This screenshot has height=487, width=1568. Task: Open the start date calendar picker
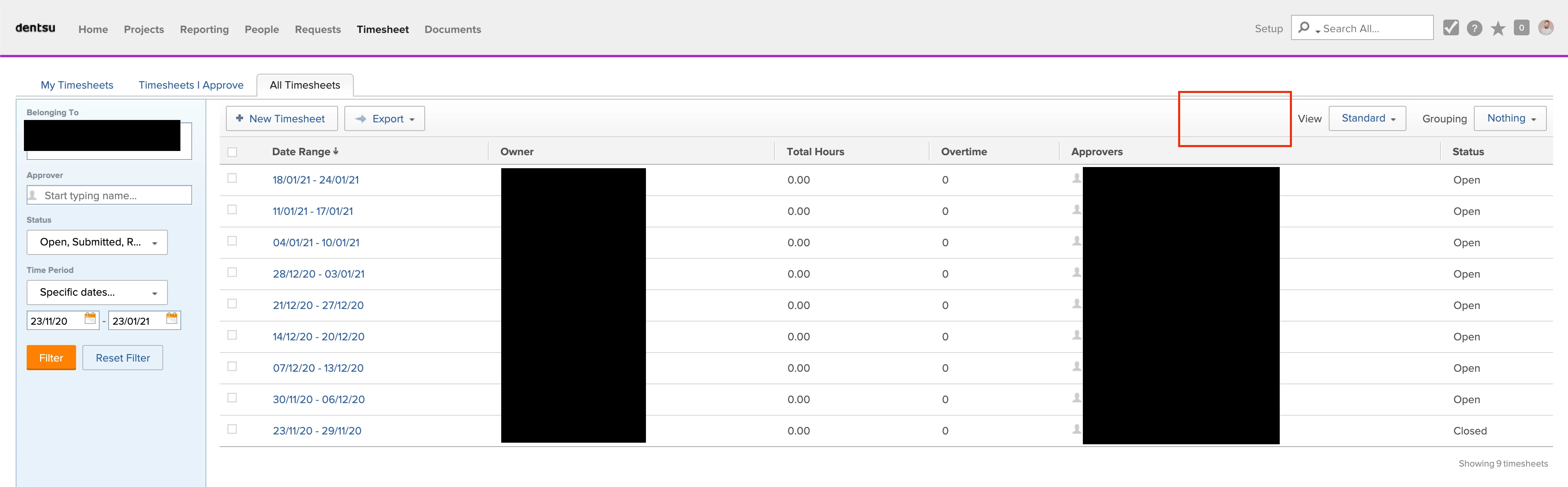pyautogui.click(x=90, y=319)
